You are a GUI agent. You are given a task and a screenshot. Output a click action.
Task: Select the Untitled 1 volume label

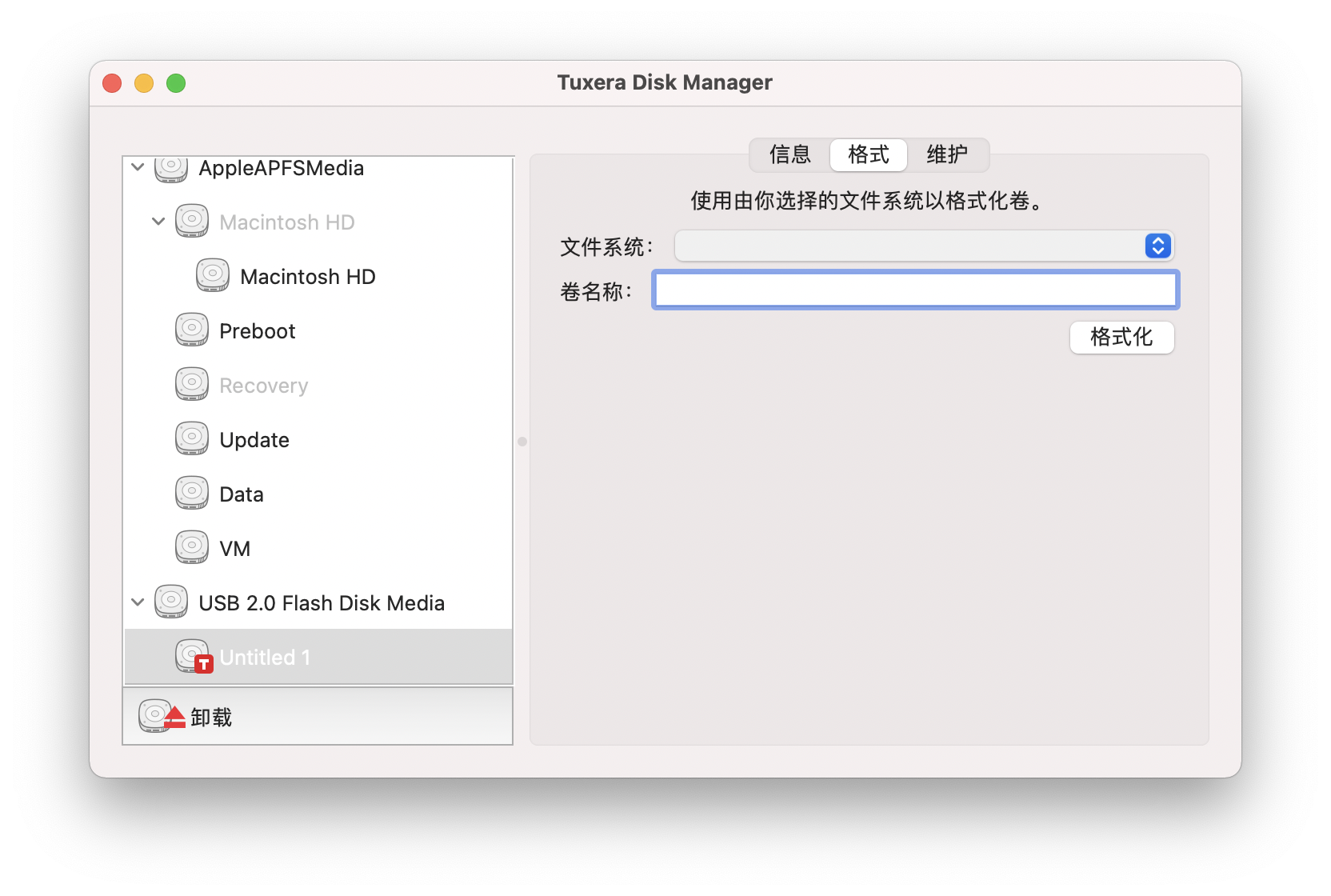pyautogui.click(x=265, y=658)
